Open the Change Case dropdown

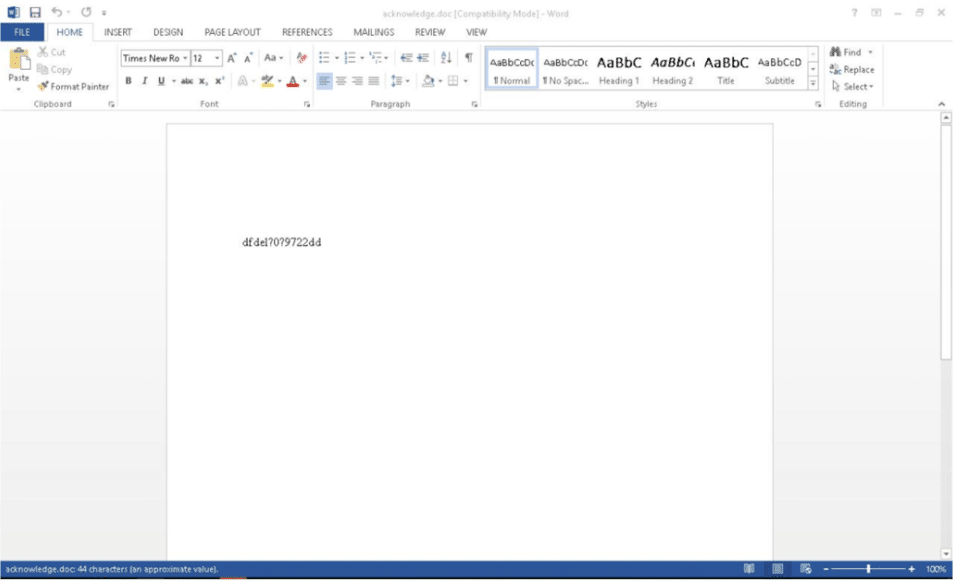tap(274, 58)
